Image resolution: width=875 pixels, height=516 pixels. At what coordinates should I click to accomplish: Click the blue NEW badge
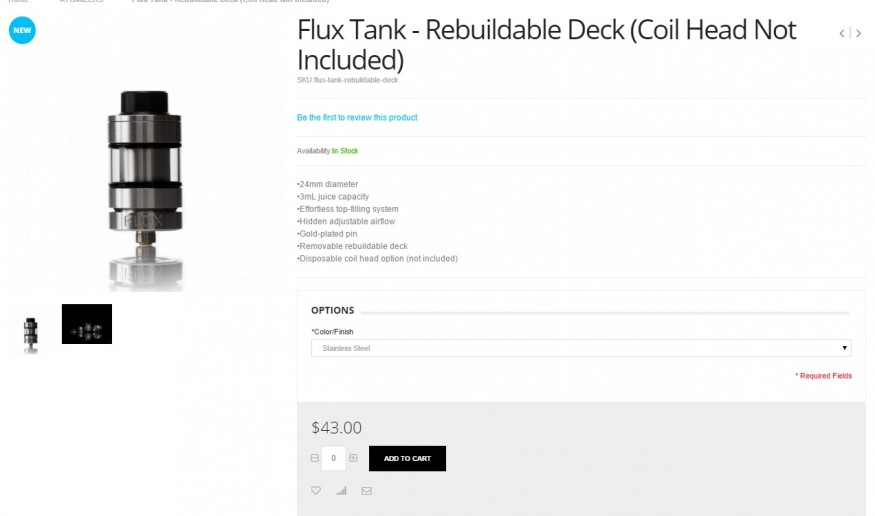22,31
